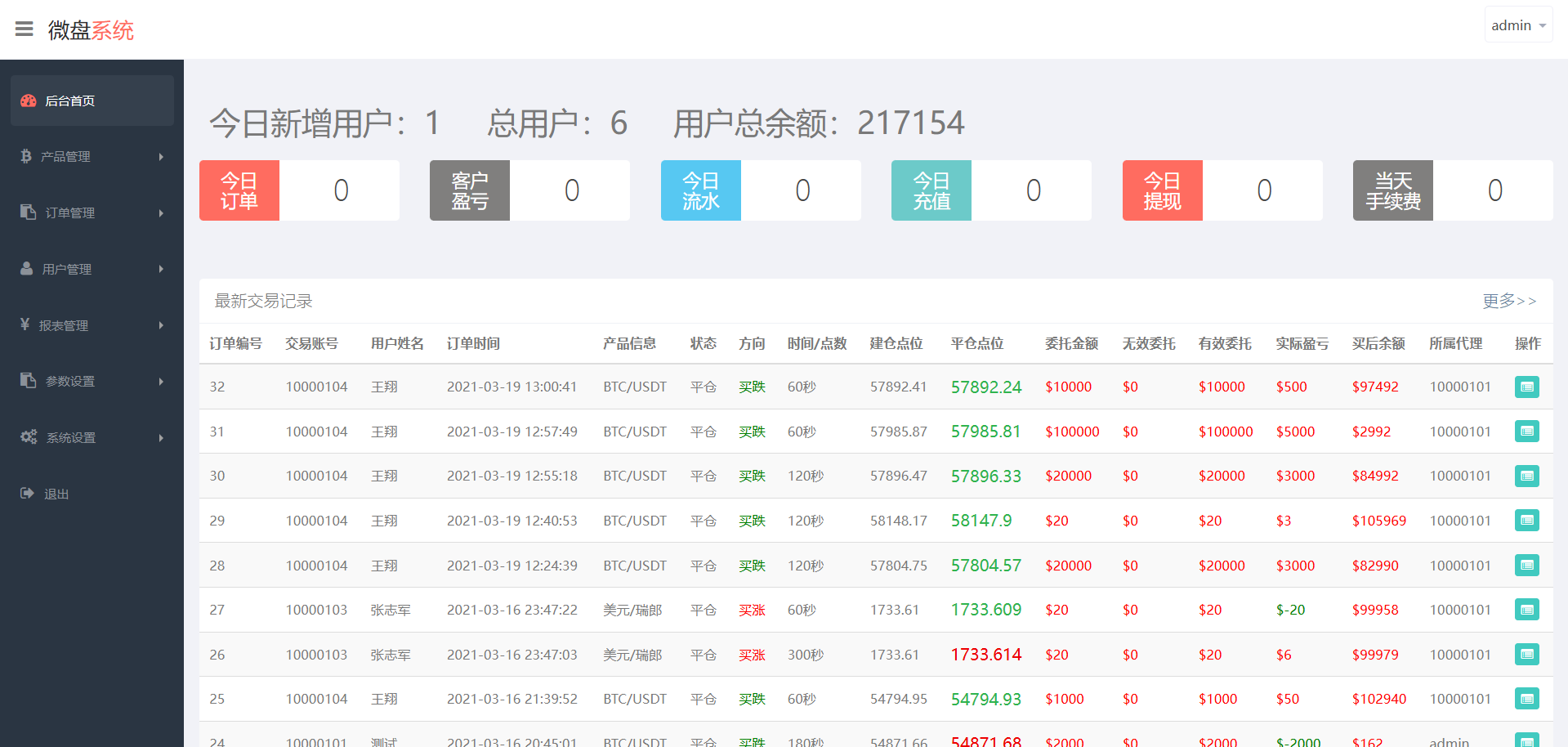Open the 后台首页 menu item
Screen dimensions: 1568x747
point(92,101)
